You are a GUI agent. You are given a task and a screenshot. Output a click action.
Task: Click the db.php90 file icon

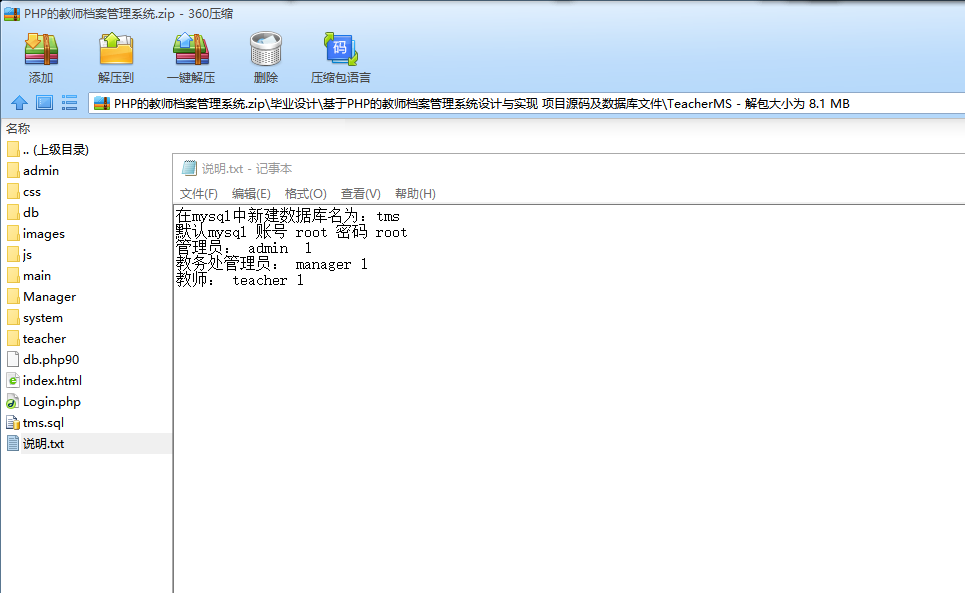click(13, 359)
